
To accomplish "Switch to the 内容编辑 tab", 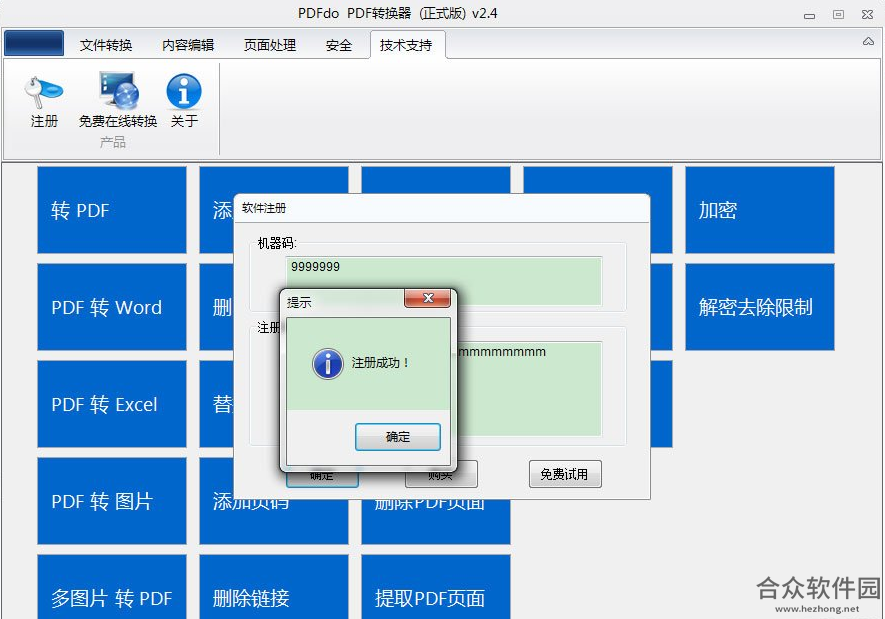I will pyautogui.click(x=188, y=45).
